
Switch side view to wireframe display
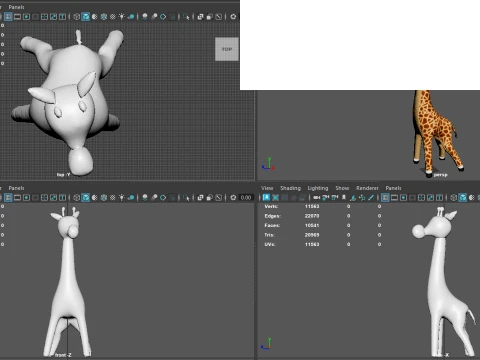click(x=454, y=198)
